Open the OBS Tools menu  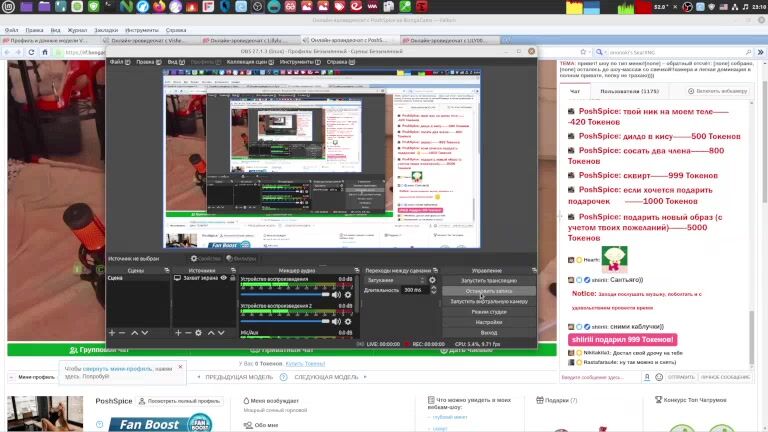[x=297, y=62]
